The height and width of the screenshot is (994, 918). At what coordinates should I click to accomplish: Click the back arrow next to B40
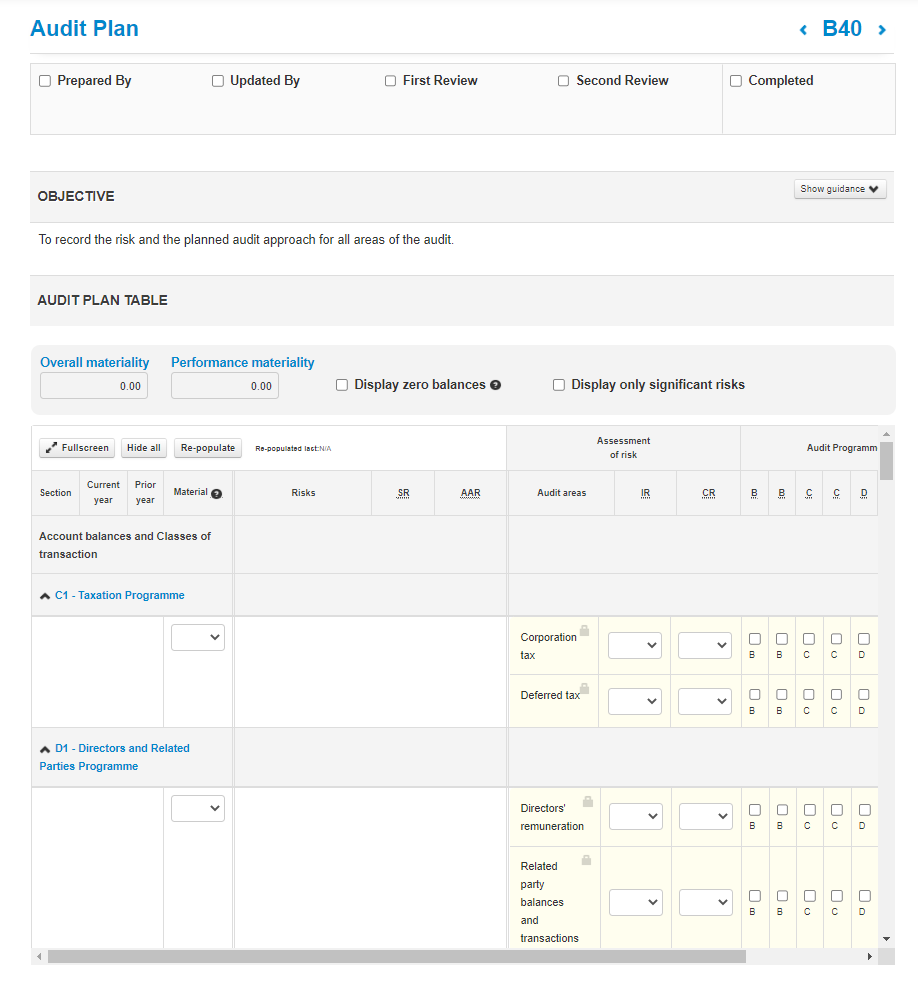tap(803, 29)
